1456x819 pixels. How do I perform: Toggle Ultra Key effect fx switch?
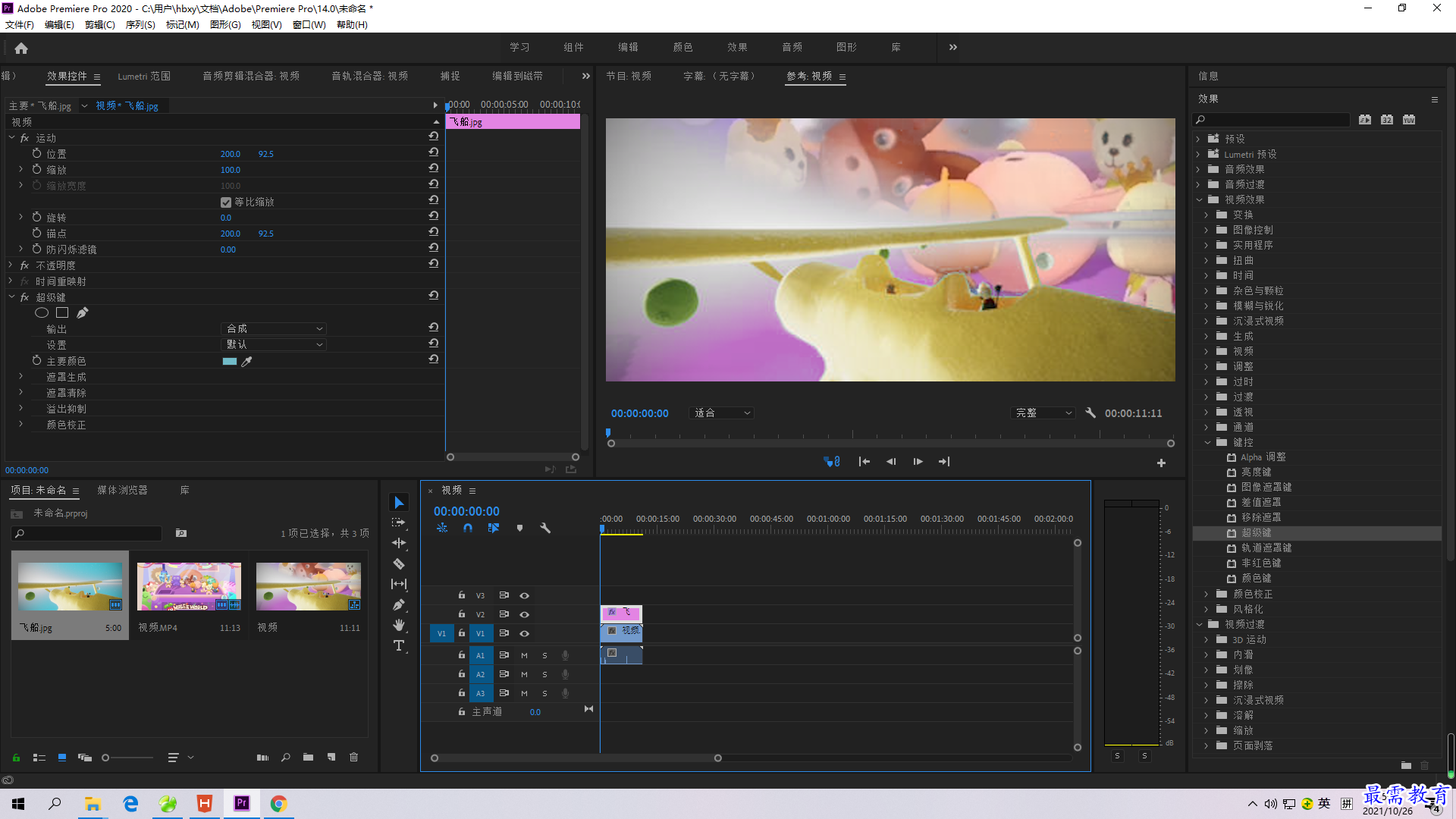point(24,297)
